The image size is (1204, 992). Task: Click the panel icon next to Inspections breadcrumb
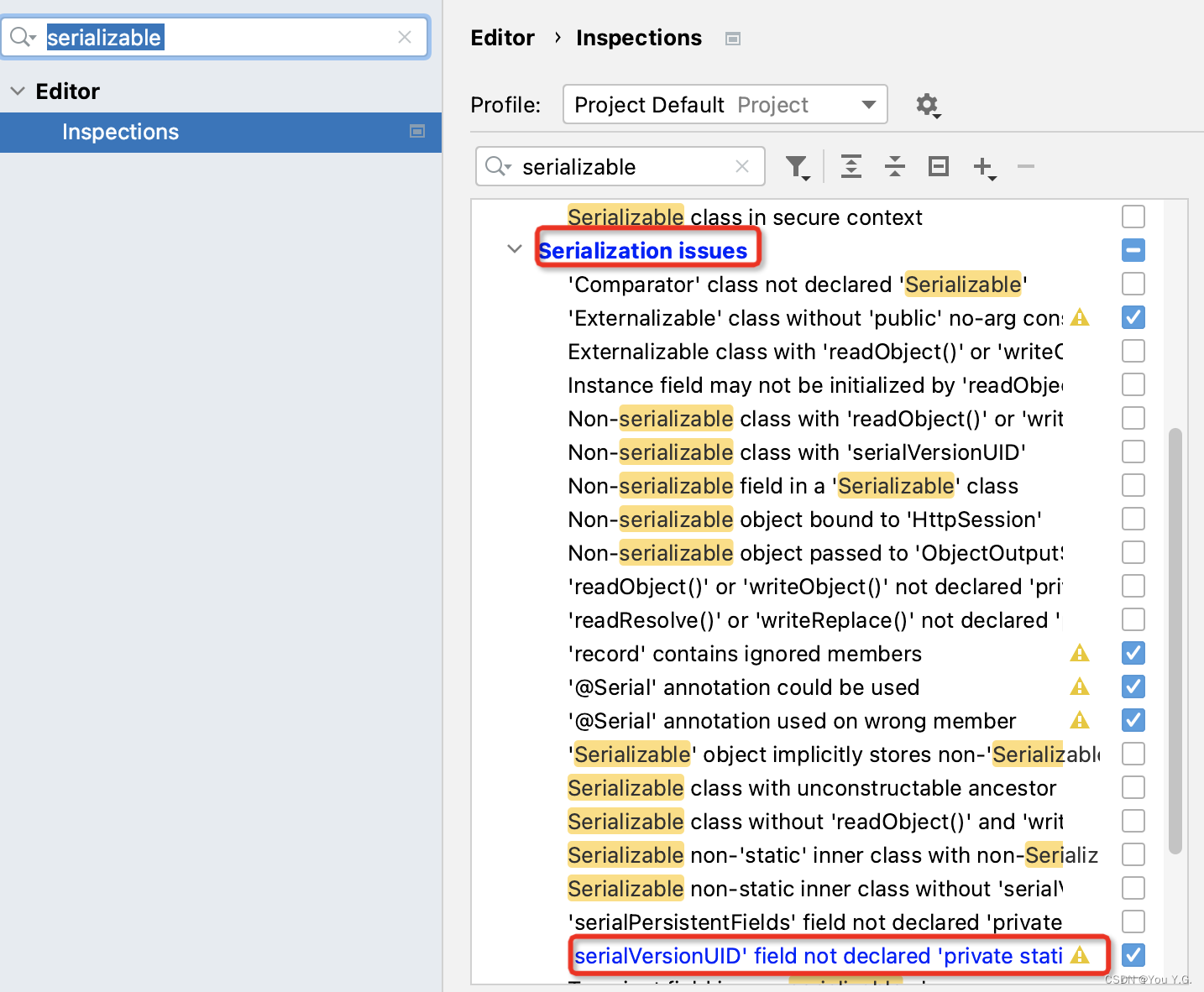732,38
